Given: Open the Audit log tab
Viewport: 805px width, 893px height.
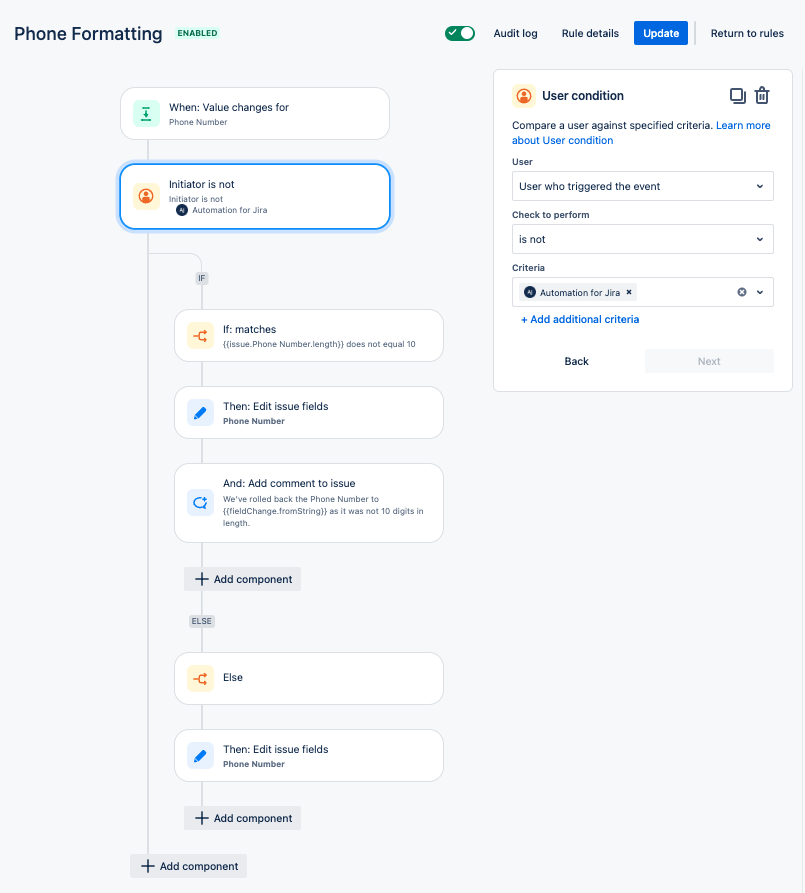Looking at the screenshot, I should click(x=516, y=33).
